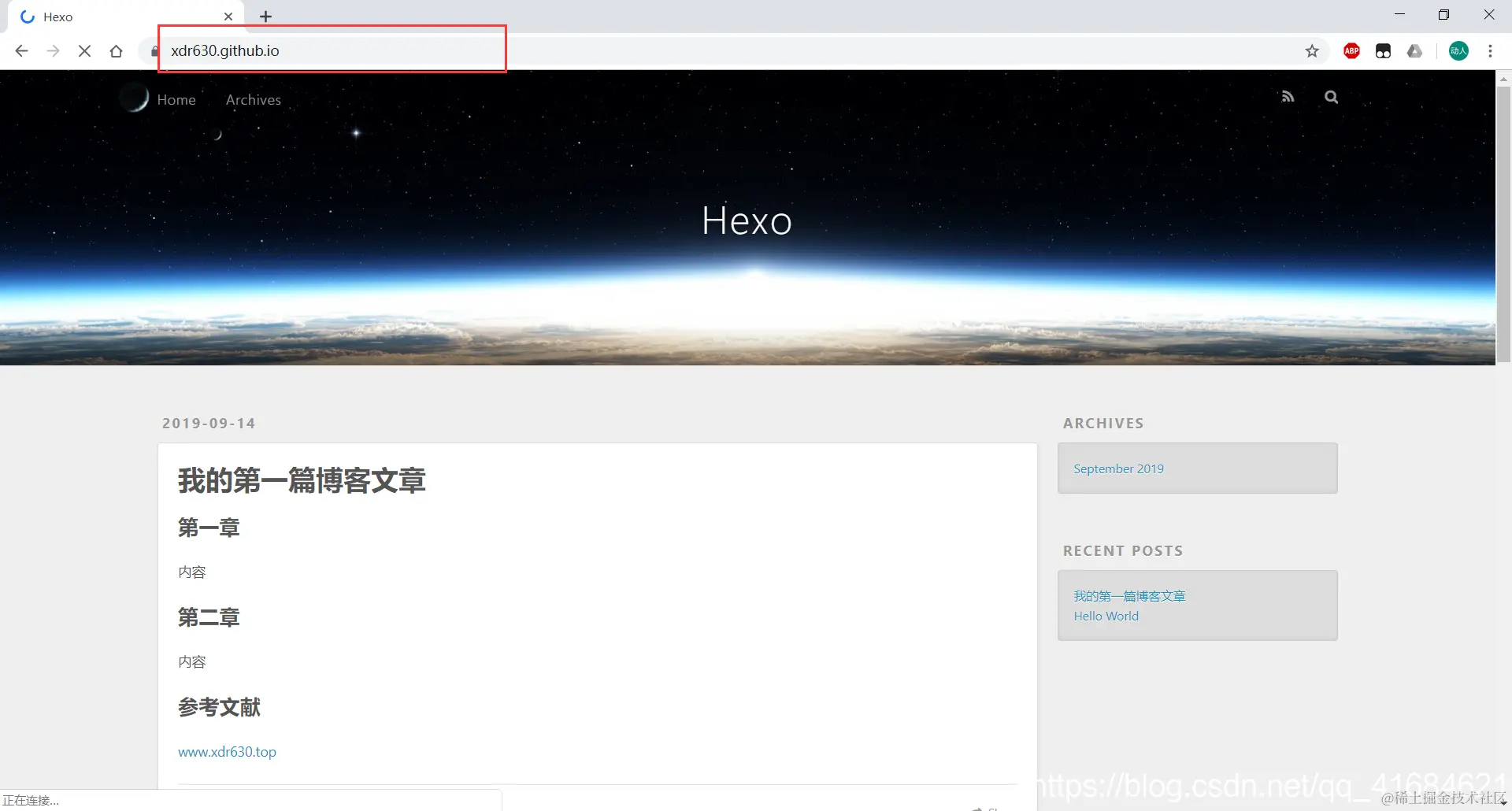Click the 正在连接... status bar text
The height and width of the screenshot is (811, 1512).
pyautogui.click(x=31, y=800)
